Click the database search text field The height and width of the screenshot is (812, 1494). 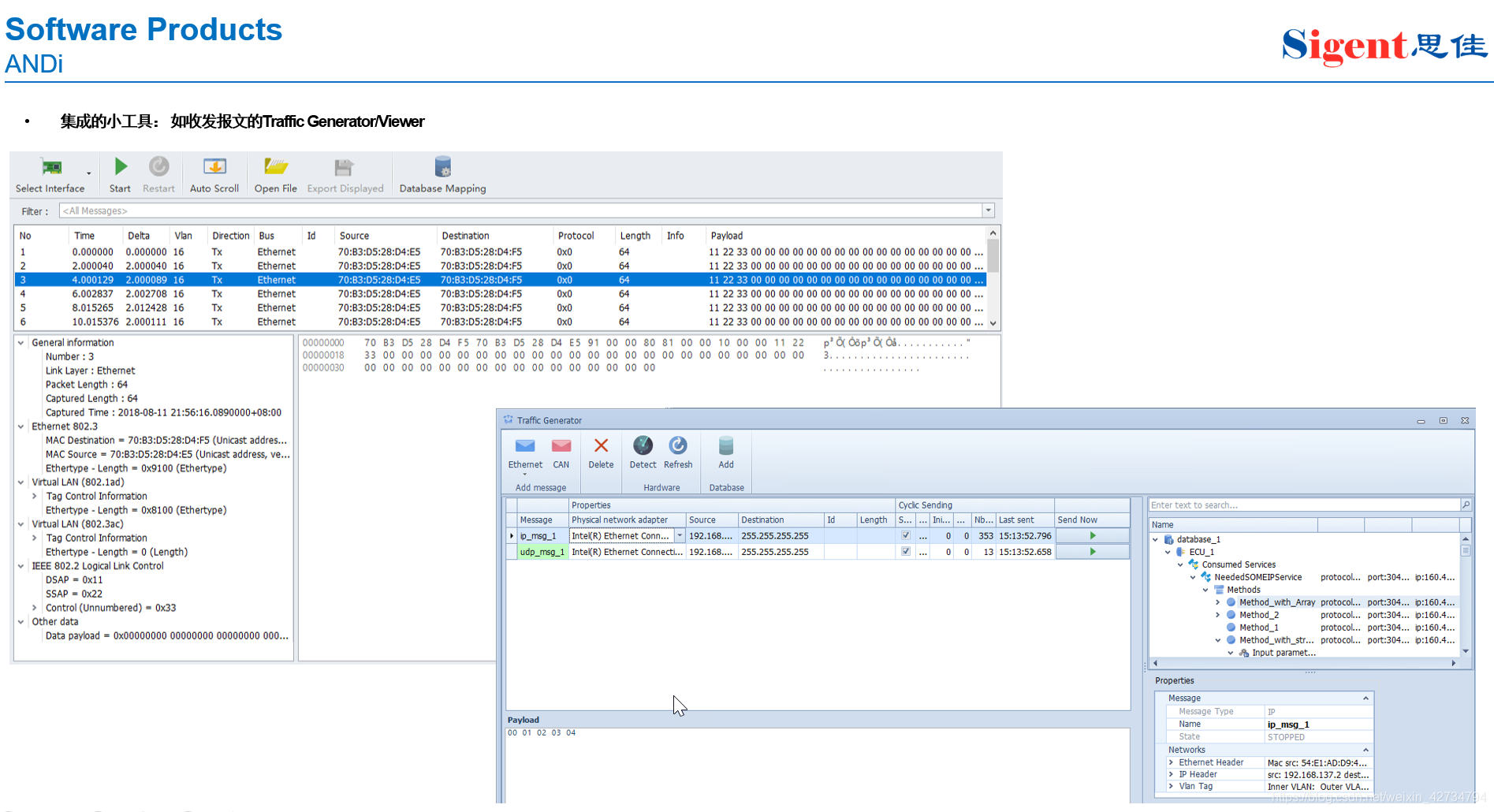pyautogui.click(x=1304, y=505)
